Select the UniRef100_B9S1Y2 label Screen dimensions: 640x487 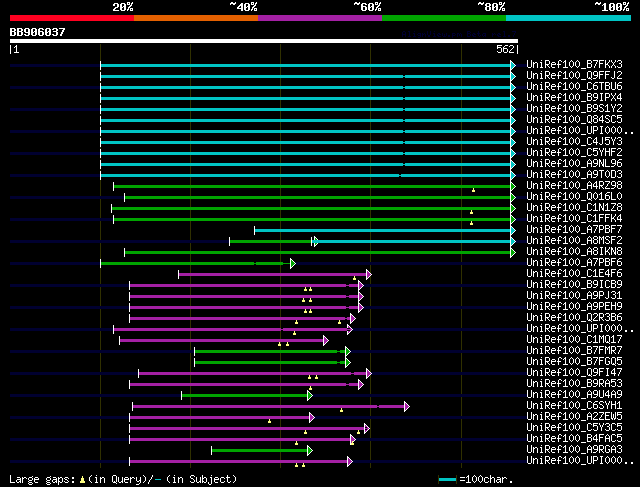tap(574, 108)
